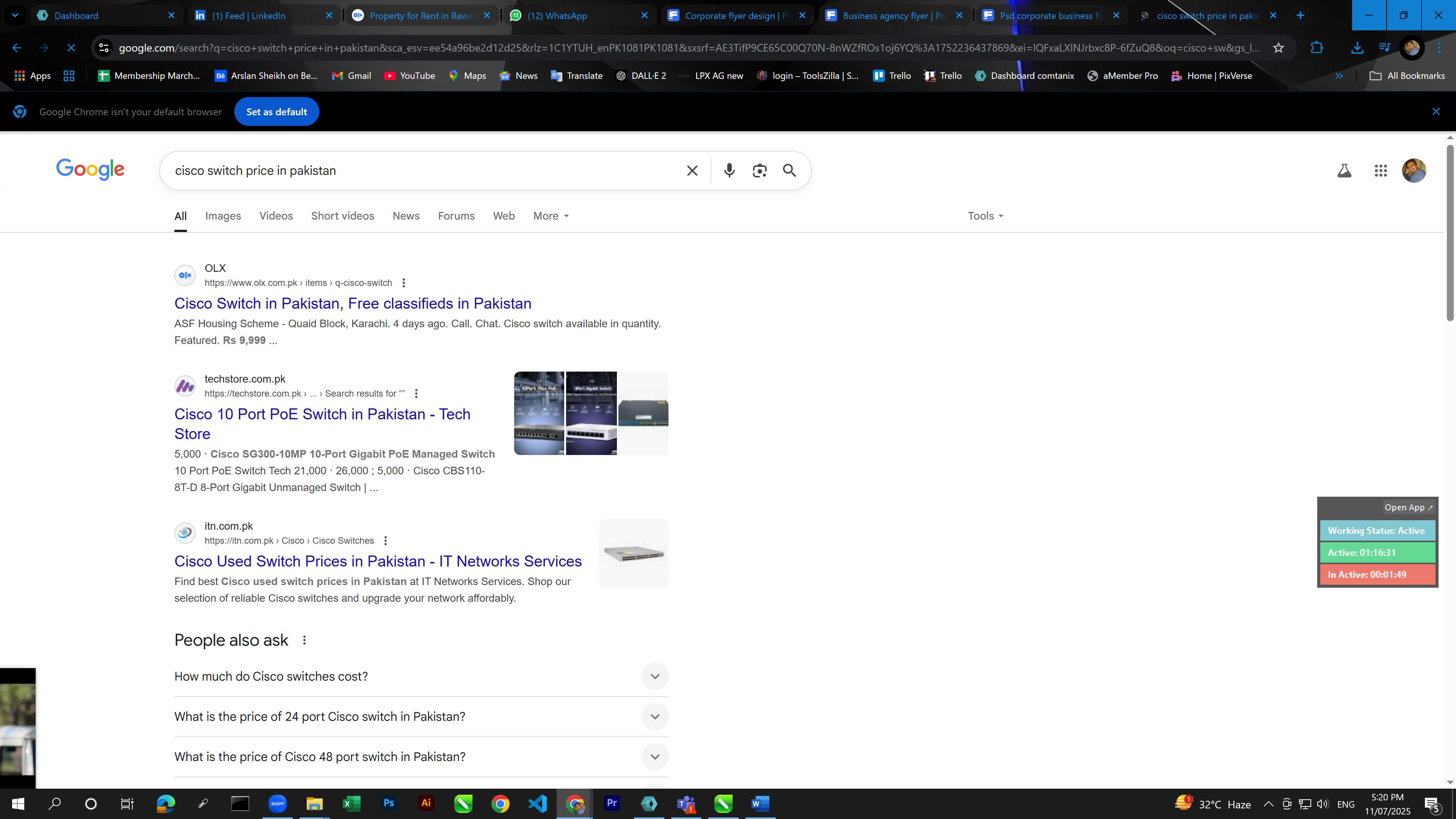This screenshot has height=819, width=1456.
Task: Open the Web results tab
Action: [x=504, y=216]
